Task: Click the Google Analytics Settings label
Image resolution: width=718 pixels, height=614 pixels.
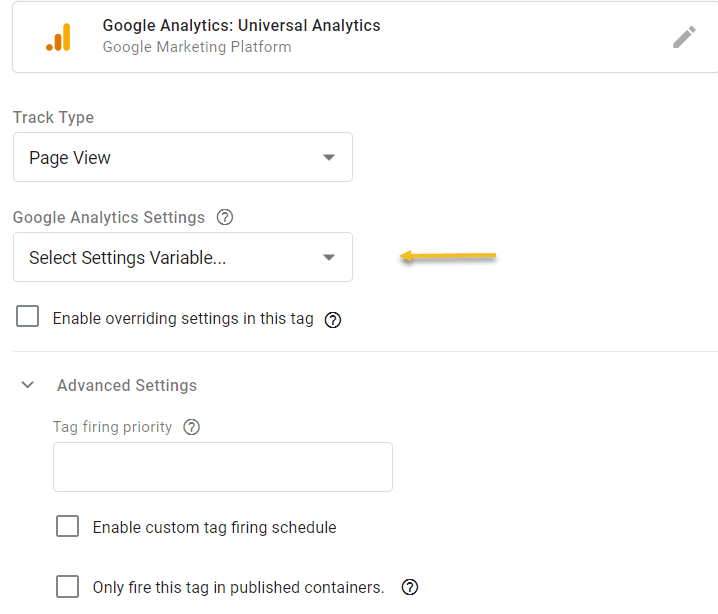Action: [x=109, y=217]
